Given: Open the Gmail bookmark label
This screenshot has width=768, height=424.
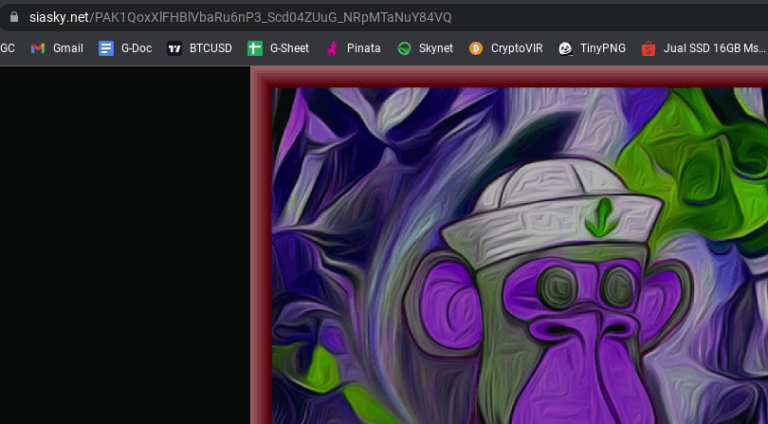Looking at the screenshot, I should [x=68, y=48].
